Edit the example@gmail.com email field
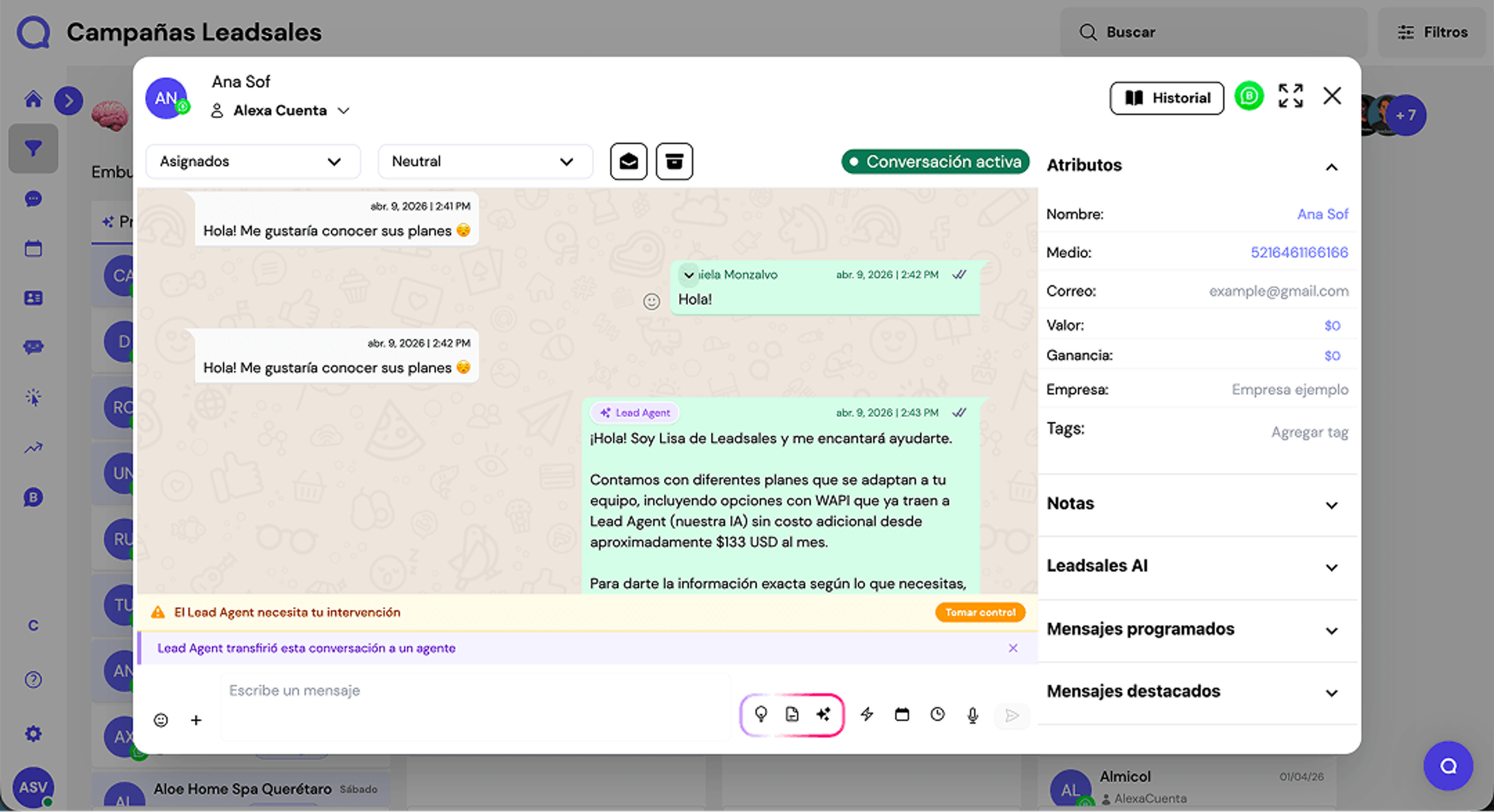This screenshot has height=812, width=1494. pyautogui.click(x=1278, y=291)
